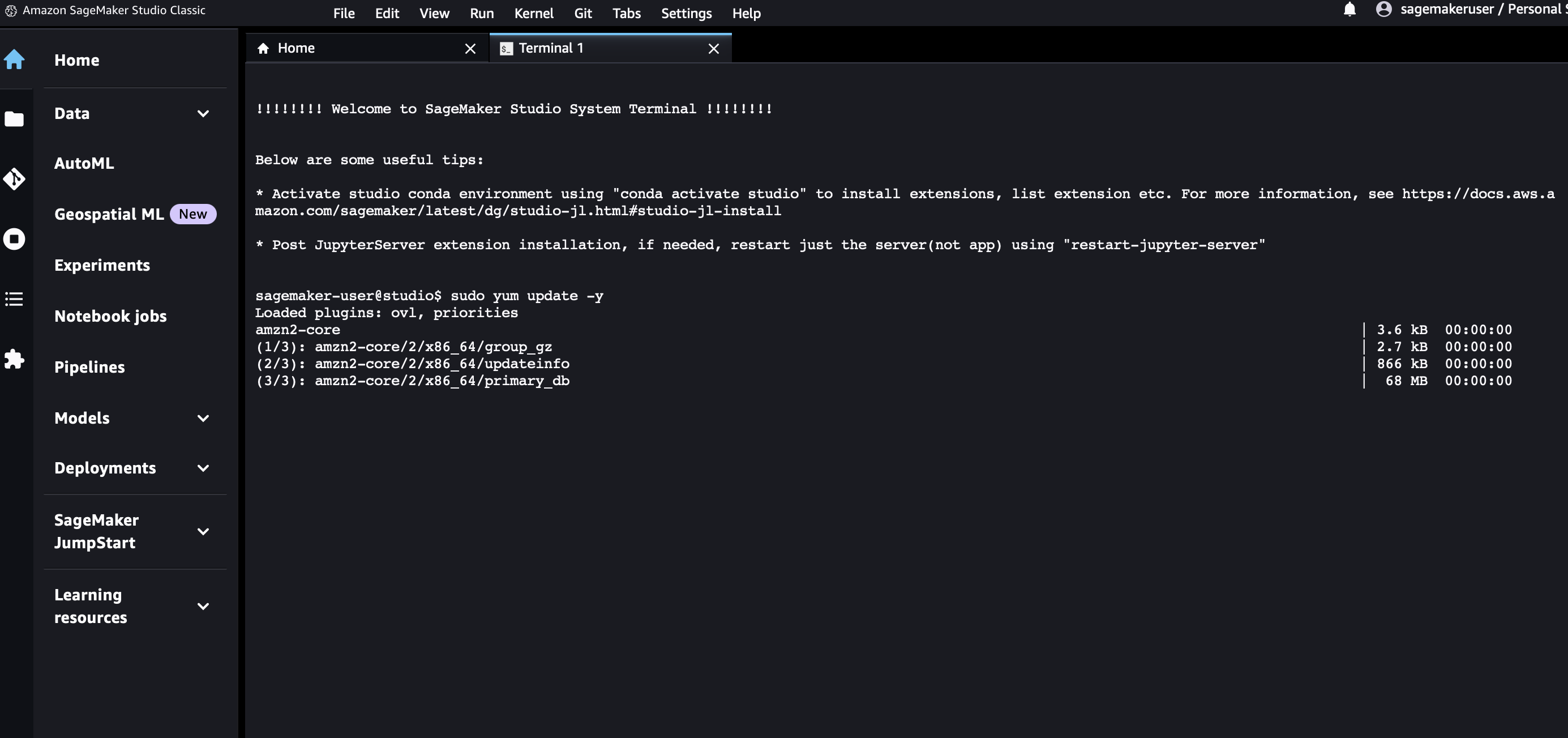Open the Git sidebar icon

point(14,178)
